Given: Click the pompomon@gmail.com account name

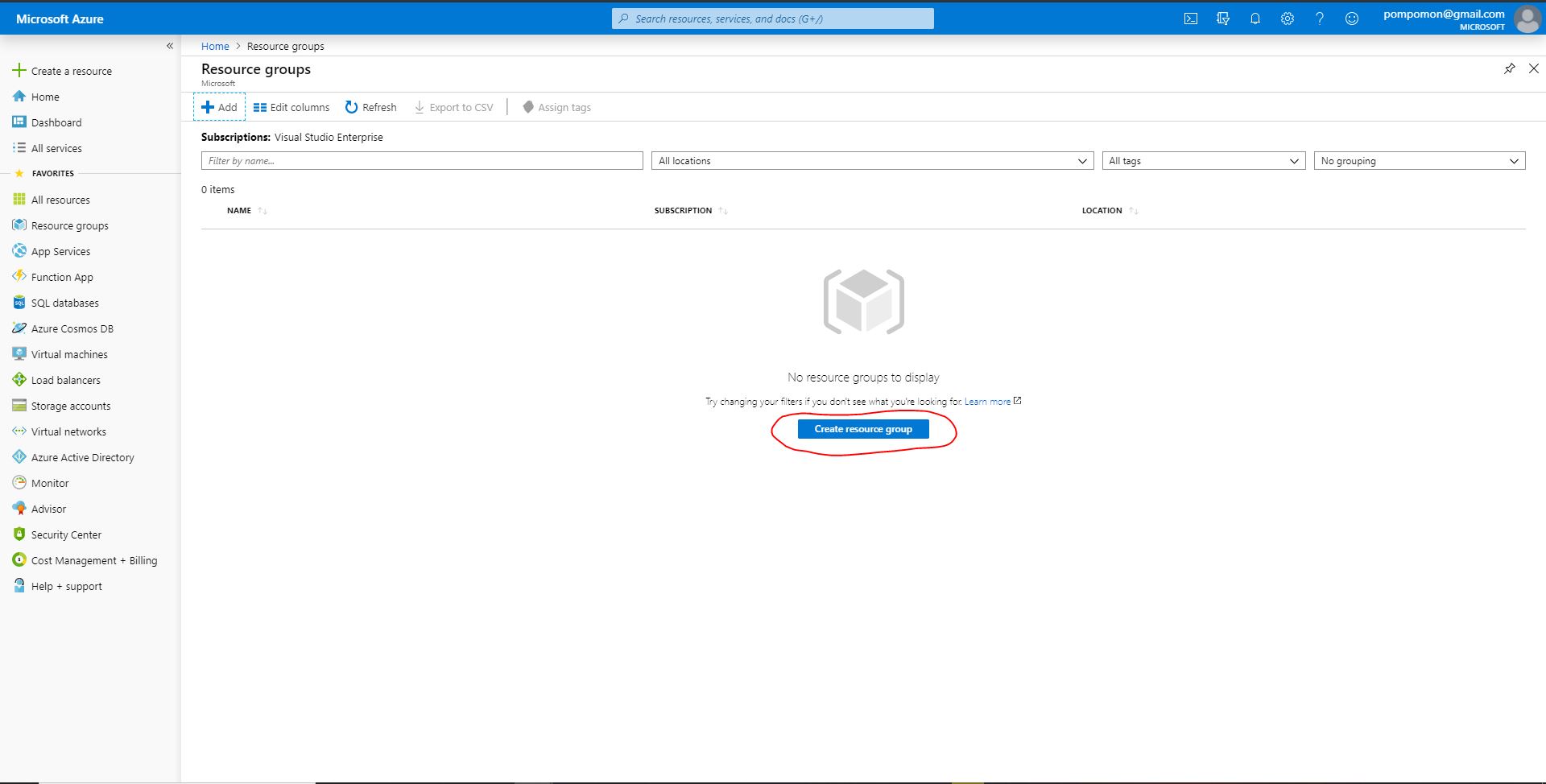Looking at the screenshot, I should (1444, 14).
